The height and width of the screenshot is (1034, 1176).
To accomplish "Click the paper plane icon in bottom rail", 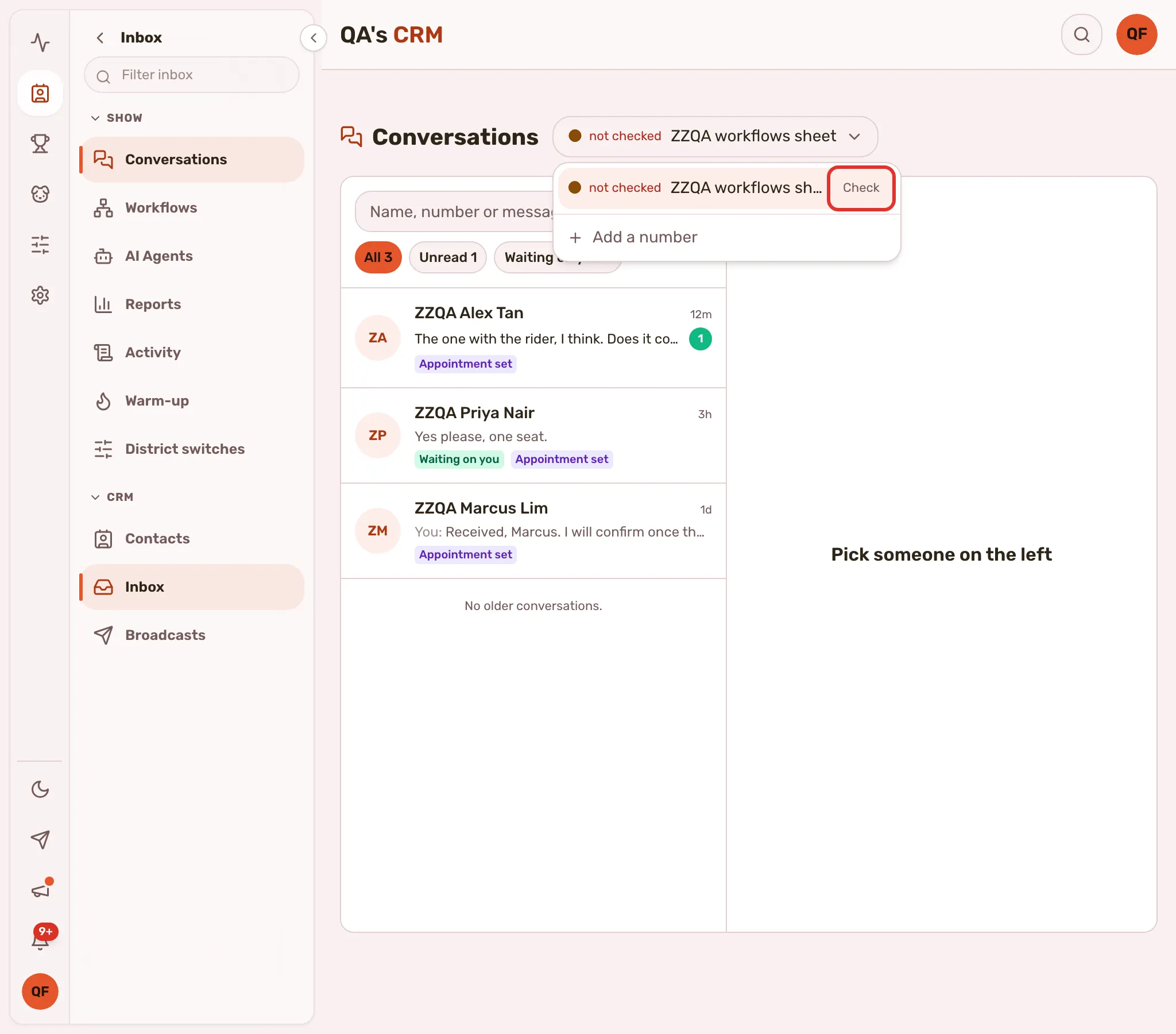I will point(40,840).
